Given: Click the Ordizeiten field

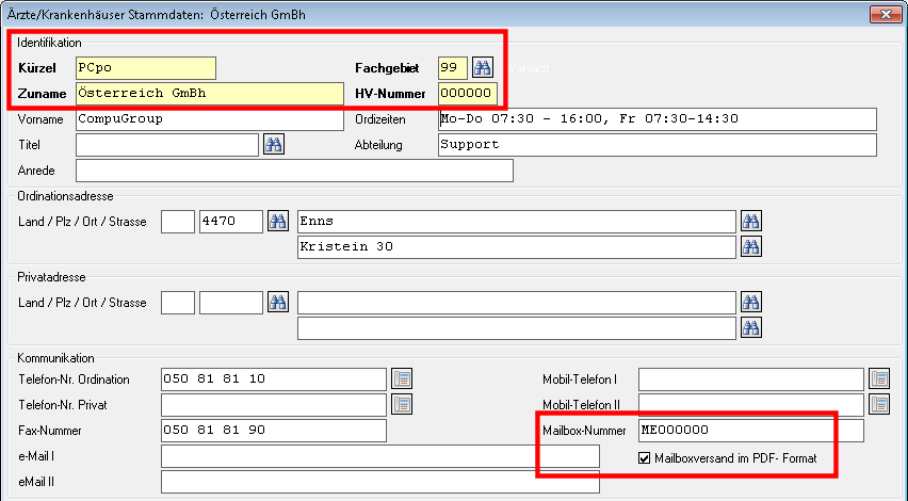Looking at the screenshot, I should (657, 119).
